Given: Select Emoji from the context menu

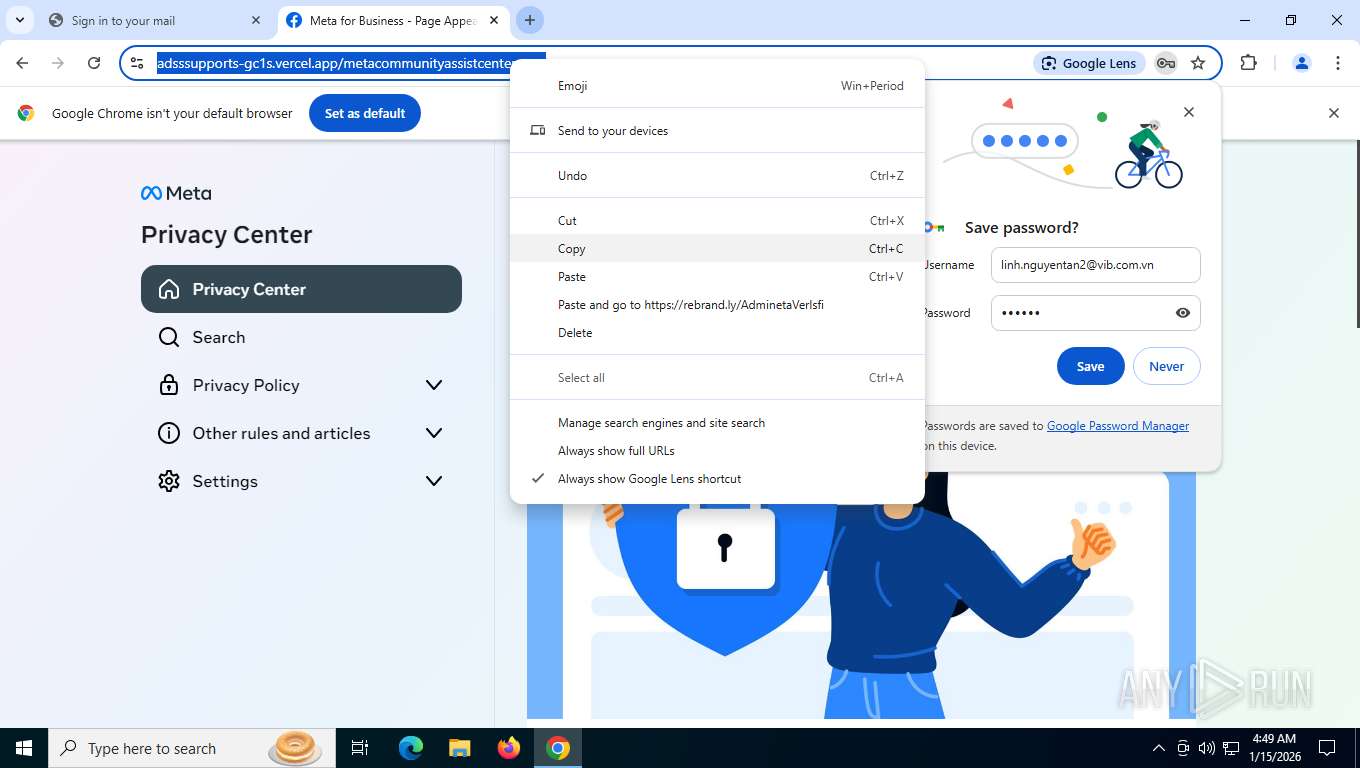Looking at the screenshot, I should pos(717,86).
